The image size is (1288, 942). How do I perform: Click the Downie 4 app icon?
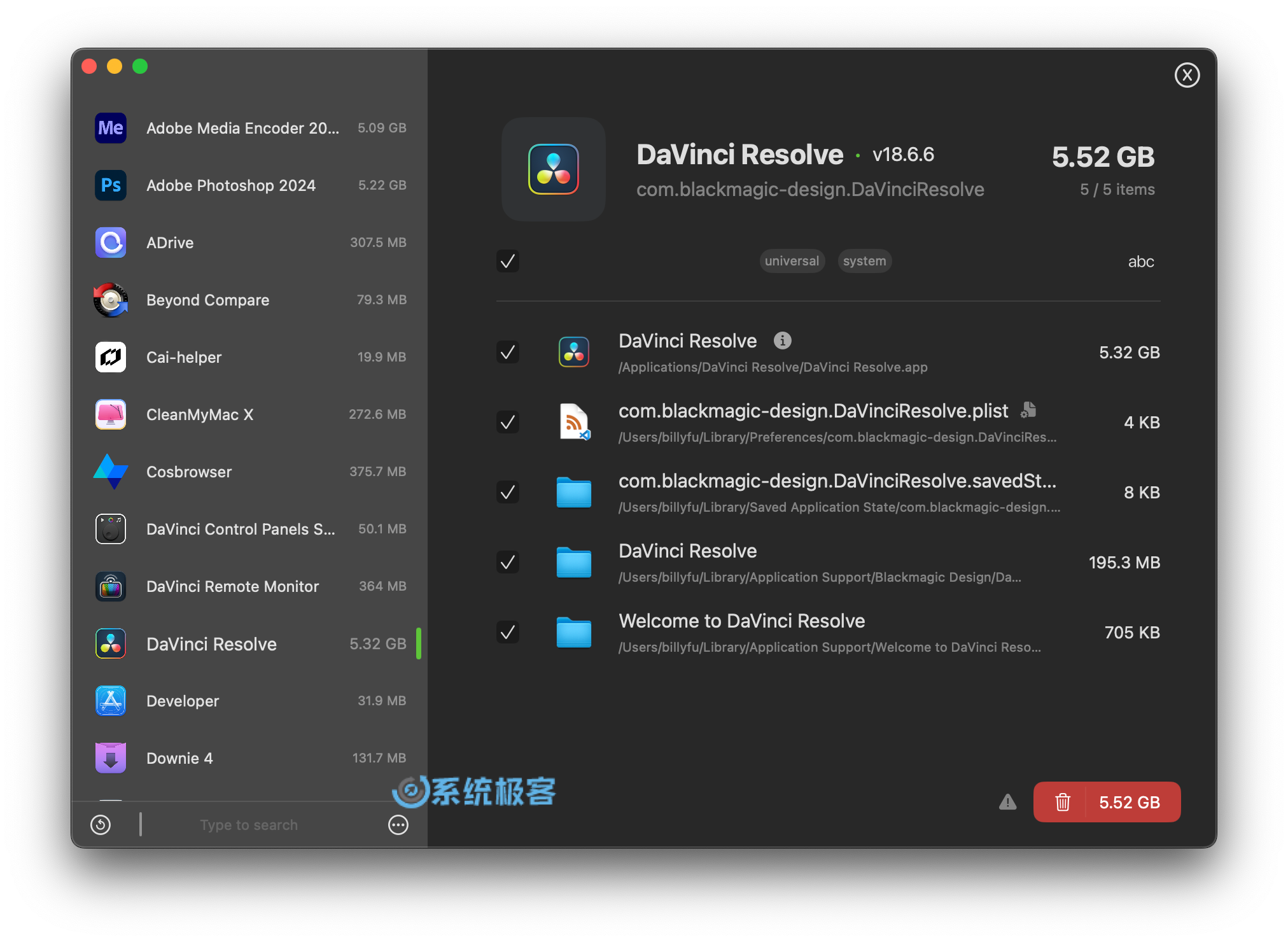111,758
